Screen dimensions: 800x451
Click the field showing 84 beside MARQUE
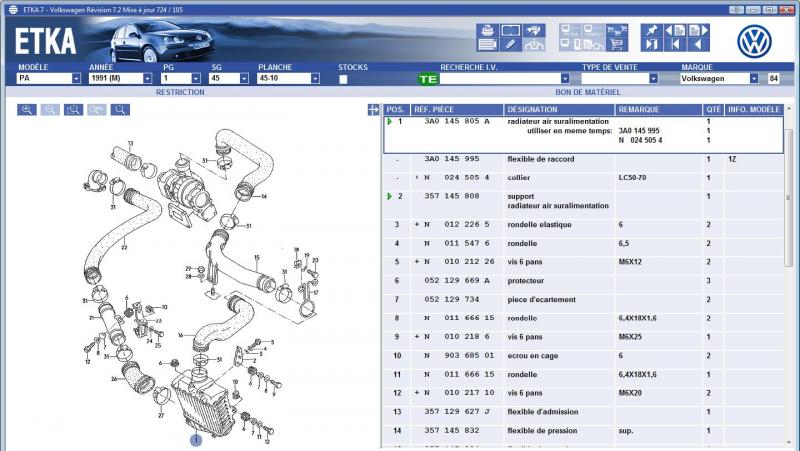click(774, 79)
